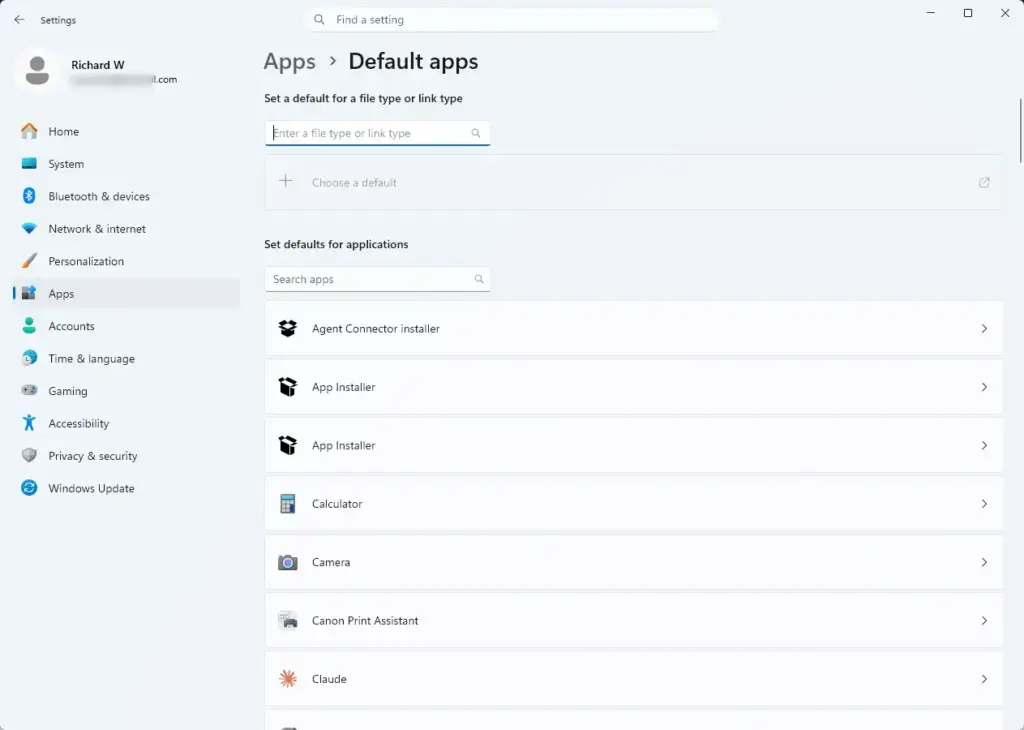Click the Search apps input field
Screen dimensions: 1024x730
point(377,279)
